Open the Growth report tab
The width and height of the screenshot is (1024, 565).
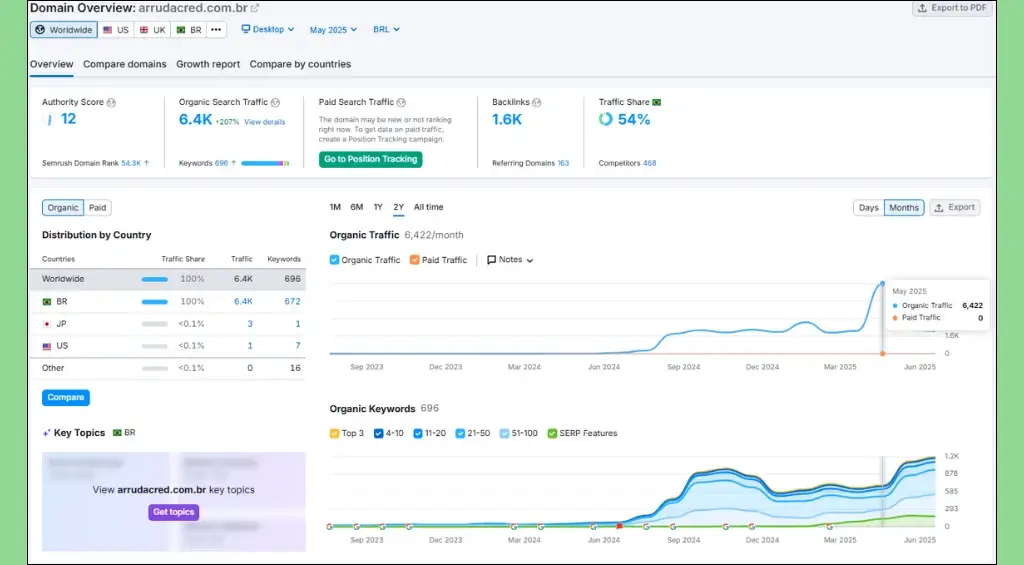[x=208, y=64]
